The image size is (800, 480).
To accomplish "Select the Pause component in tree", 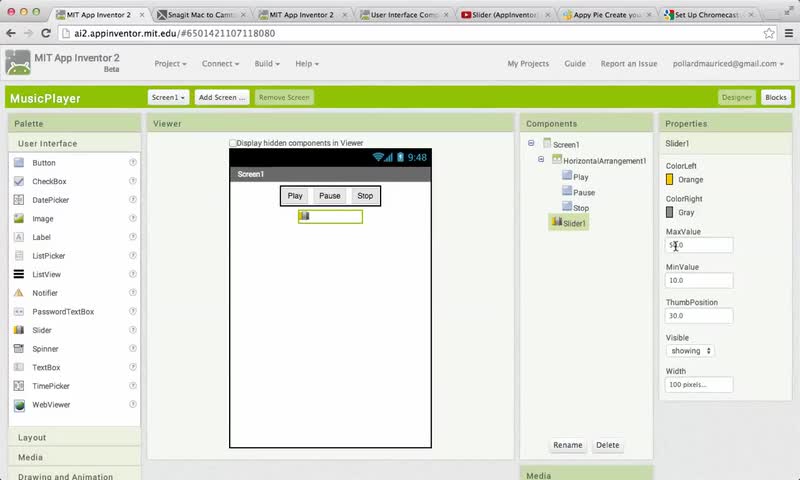I will 584,192.
